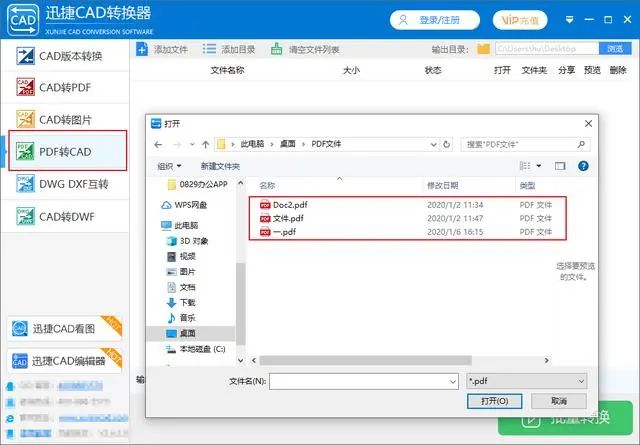Screen dimensions: 640x445
Task: Go up one folder level
Action: click(x=206, y=144)
